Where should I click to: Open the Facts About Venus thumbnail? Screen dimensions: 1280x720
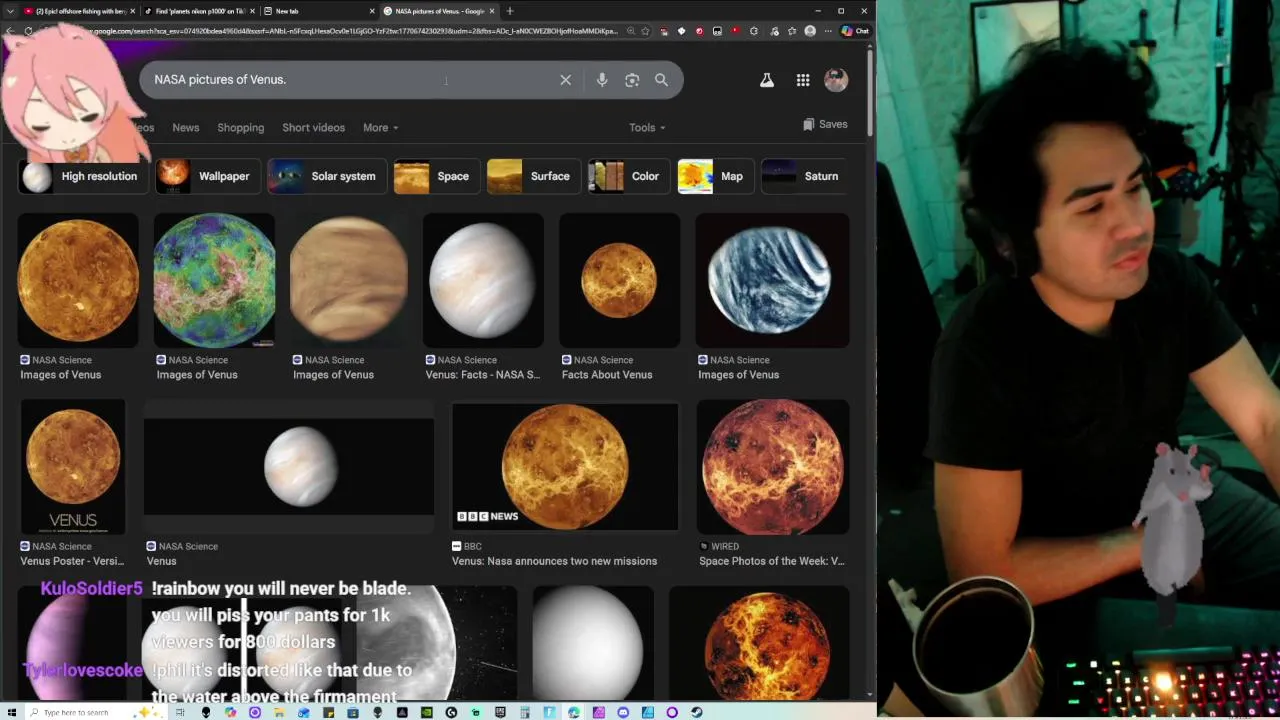point(619,281)
